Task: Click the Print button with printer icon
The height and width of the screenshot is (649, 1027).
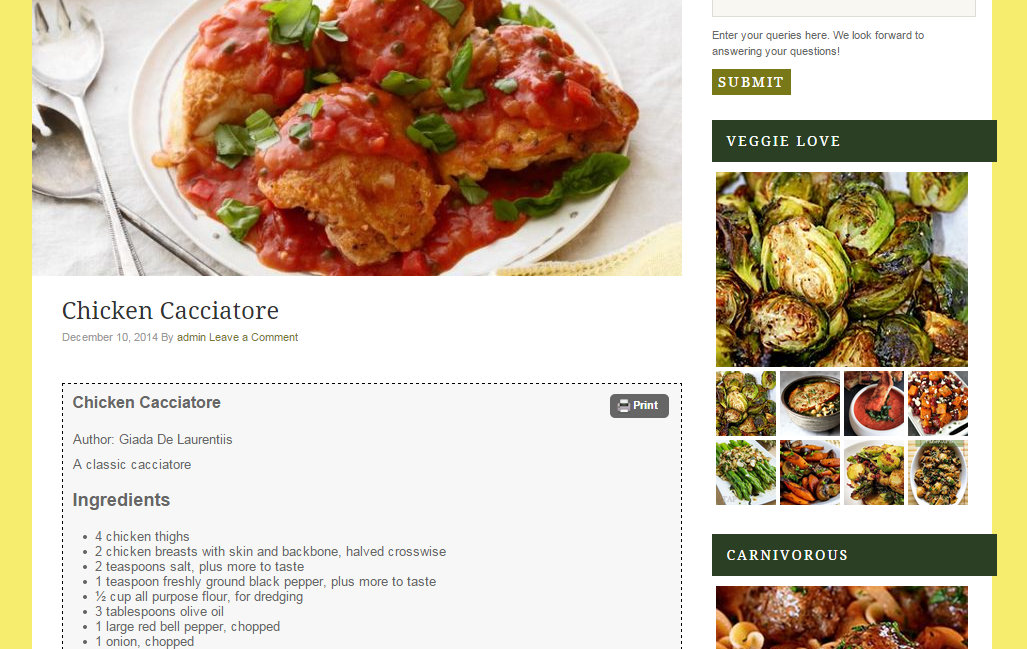Action: [x=639, y=405]
